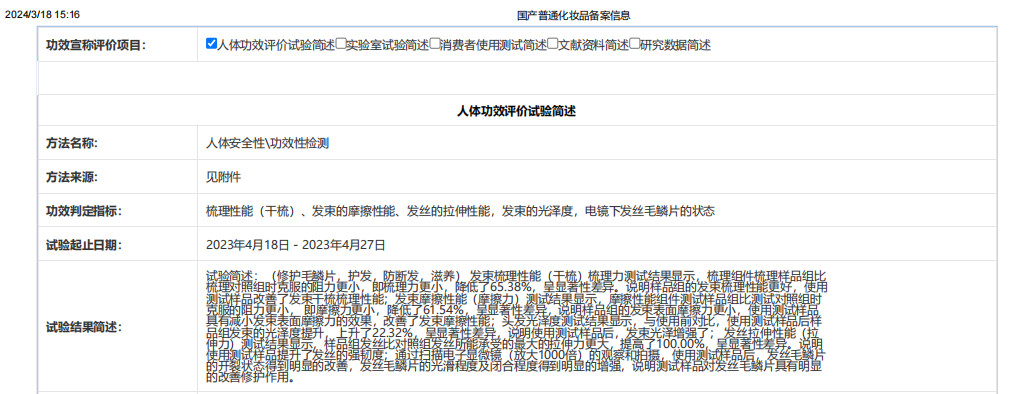The height and width of the screenshot is (394, 1031).
Task: Click the 试验简述 results paragraph
Action: pos(517,326)
